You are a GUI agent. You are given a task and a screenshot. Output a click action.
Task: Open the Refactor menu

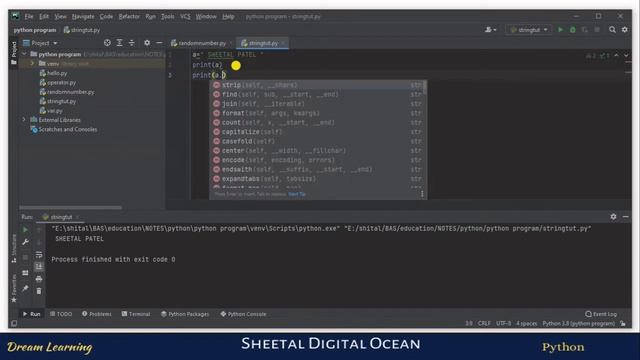click(x=129, y=17)
